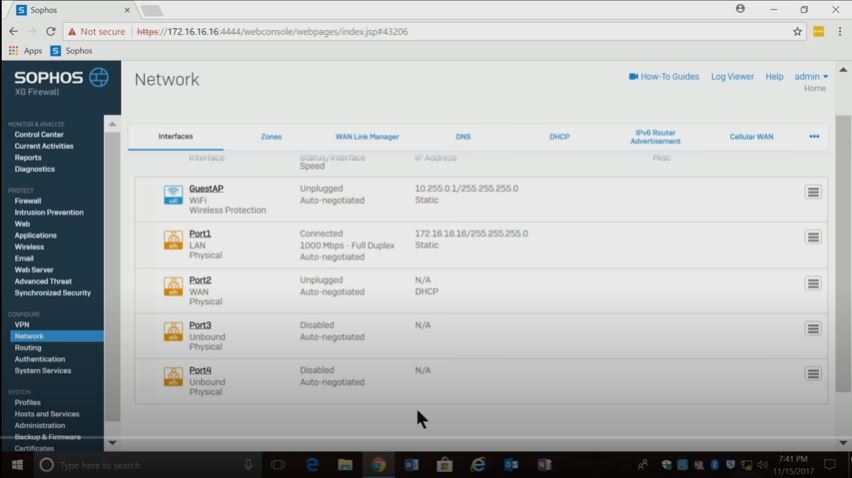Open the GuestAP interface link
The image size is (852, 478).
point(206,188)
